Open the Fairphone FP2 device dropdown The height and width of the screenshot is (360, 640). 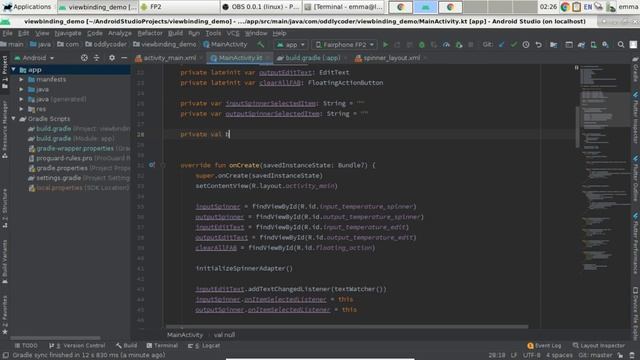(x=345, y=44)
